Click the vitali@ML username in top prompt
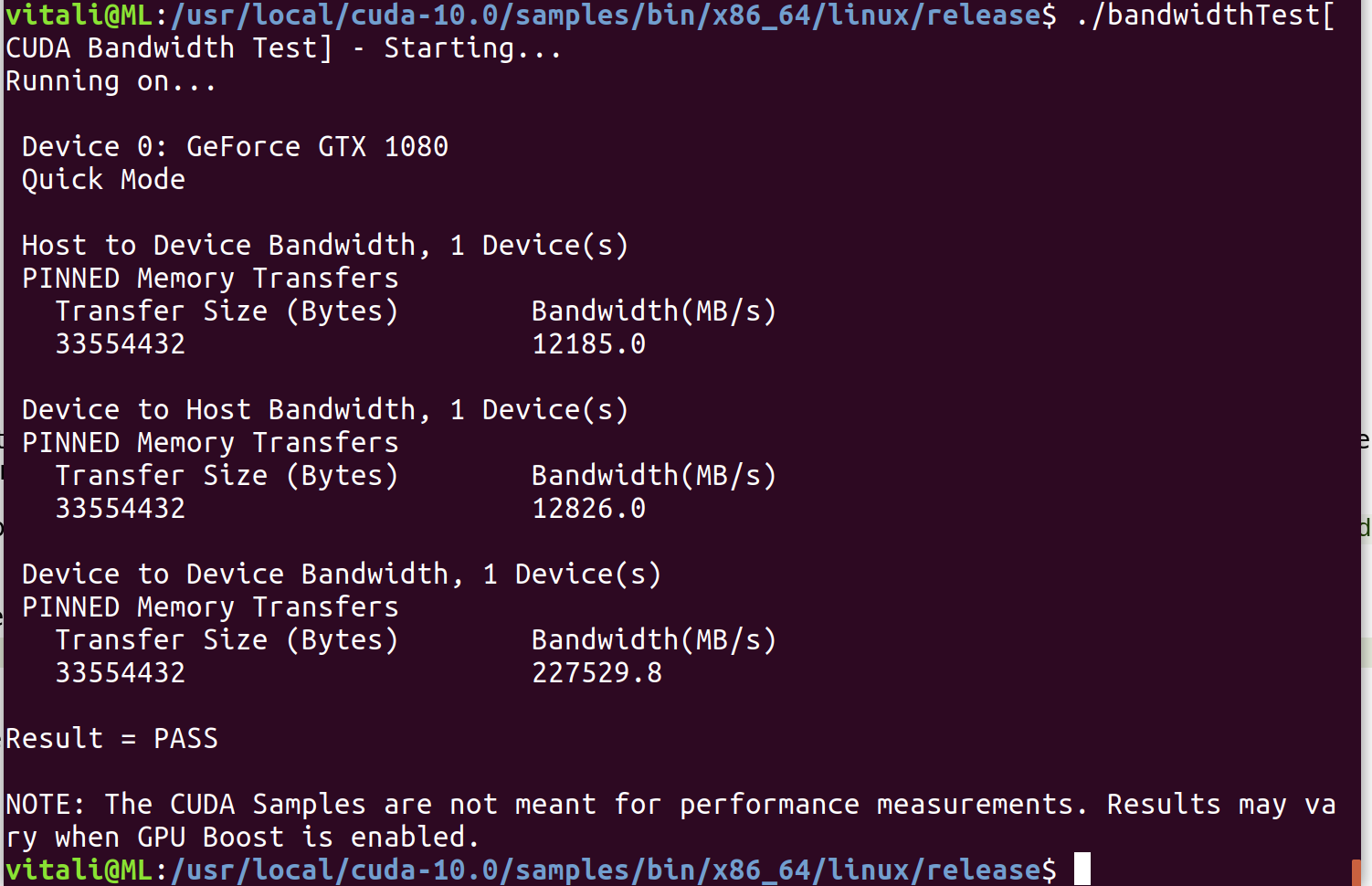The image size is (1372, 886). coord(79,16)
